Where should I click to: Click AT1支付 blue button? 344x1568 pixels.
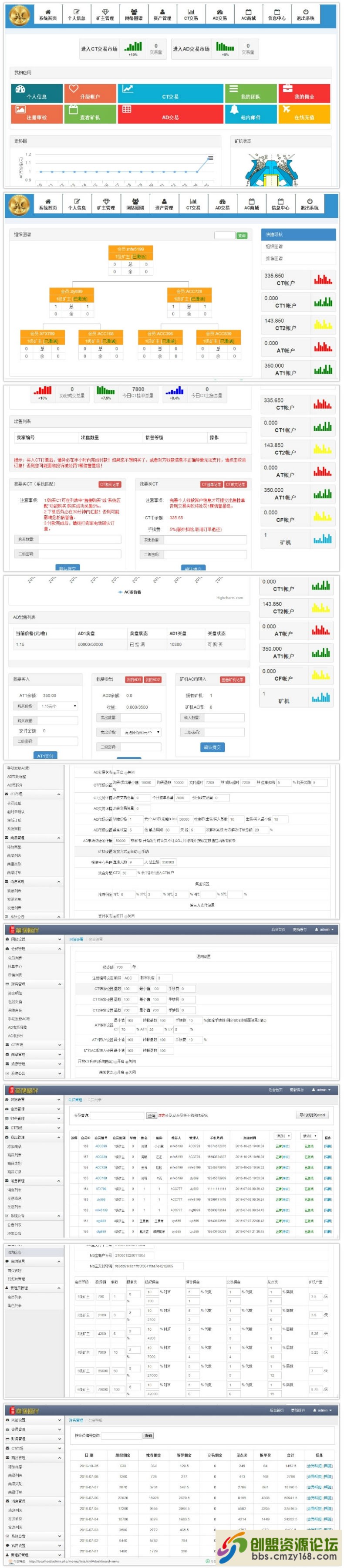46,755
